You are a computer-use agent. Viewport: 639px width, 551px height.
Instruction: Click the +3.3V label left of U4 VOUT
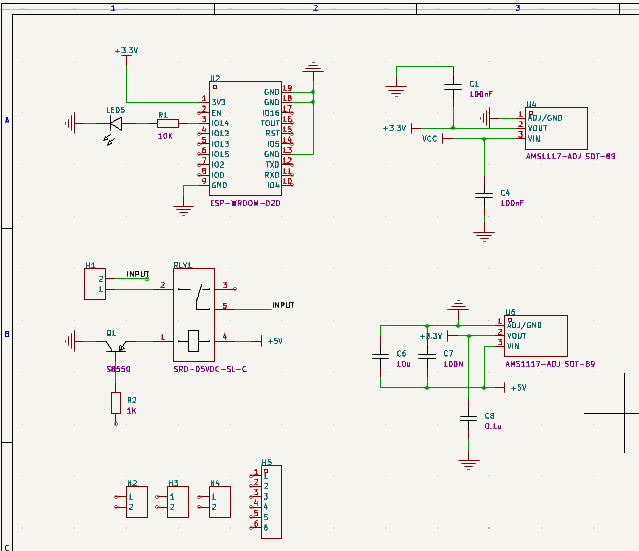point(394,128)
